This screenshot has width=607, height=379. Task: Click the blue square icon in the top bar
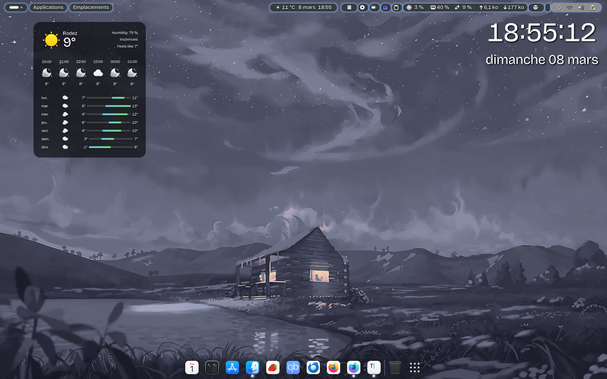(x=349, y=7)
